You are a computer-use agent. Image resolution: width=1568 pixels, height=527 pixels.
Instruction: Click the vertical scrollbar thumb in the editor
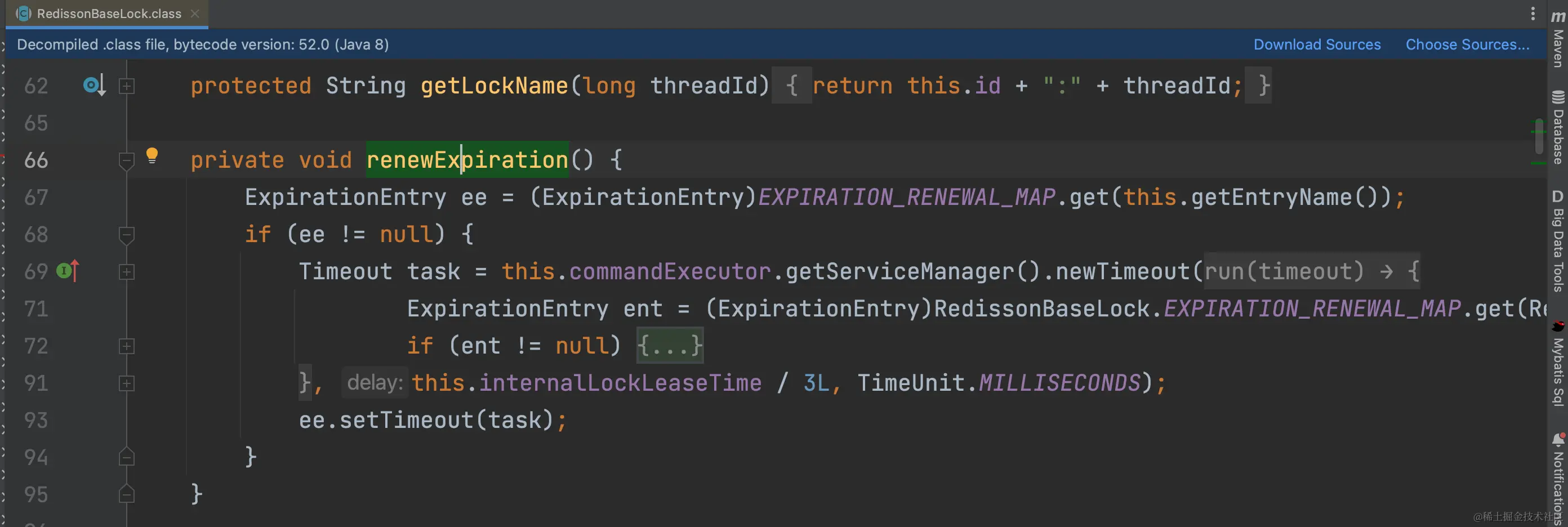pyautogui.click(x=1539, y=136)
